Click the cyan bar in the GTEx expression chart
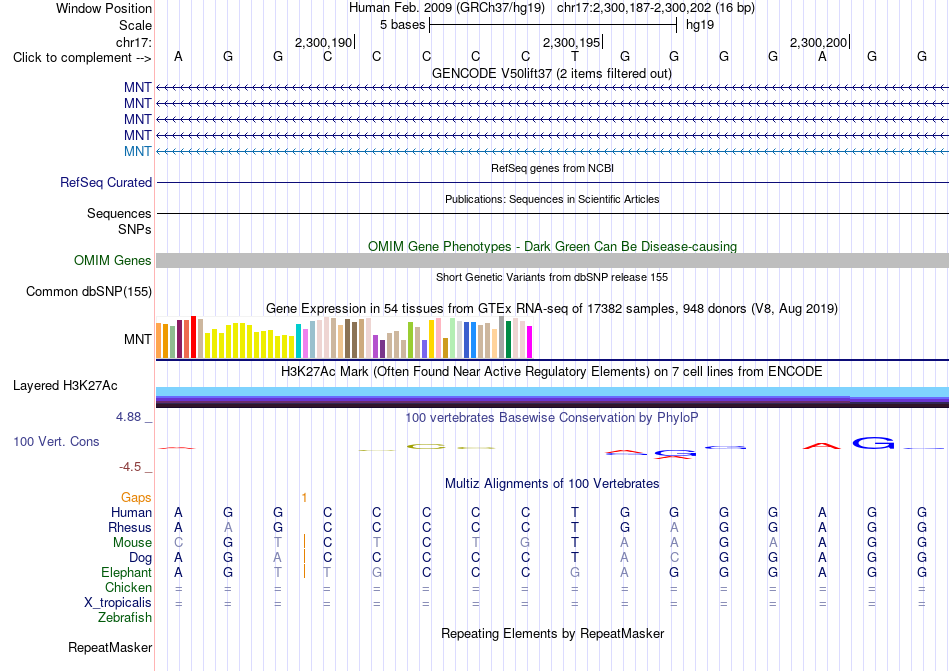This screenshot has height=671, width=950. coord(298,341)
